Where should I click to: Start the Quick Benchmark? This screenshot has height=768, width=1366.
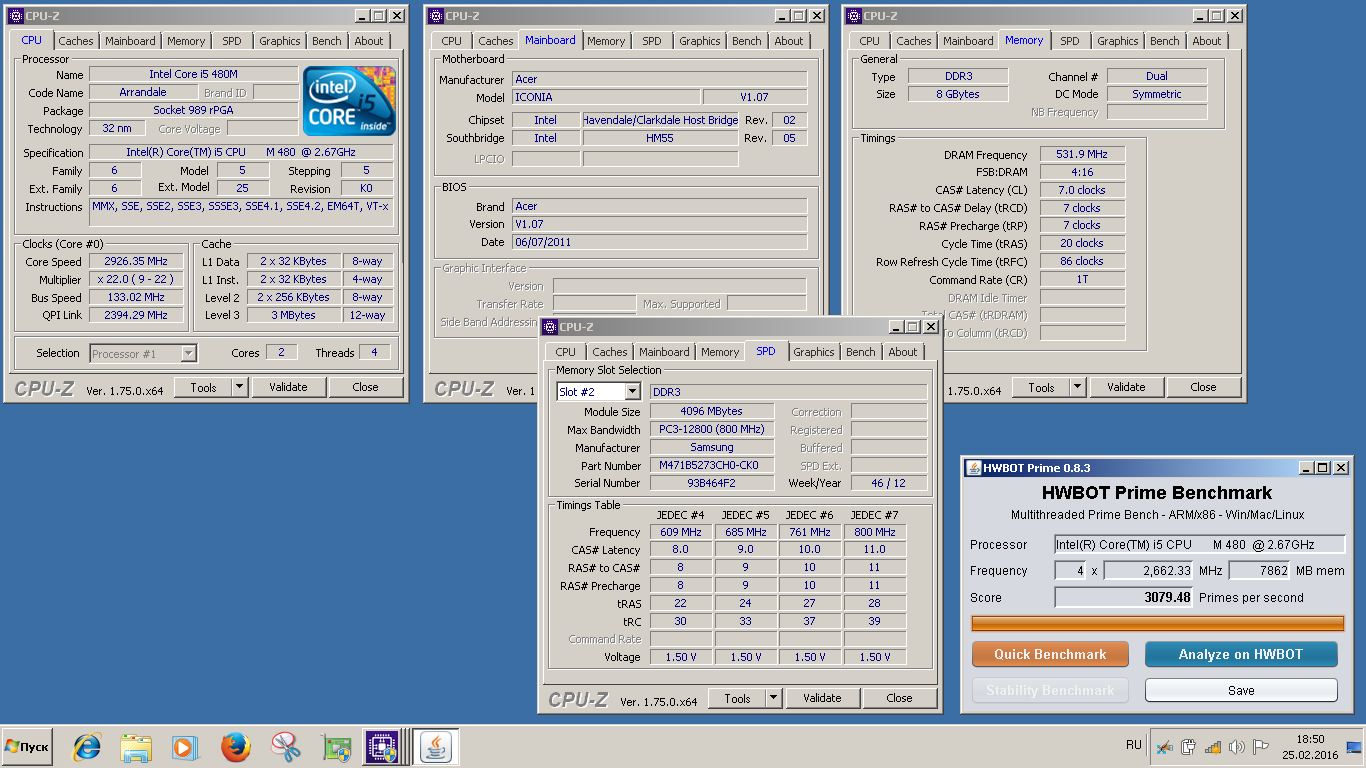point(1050,654)
